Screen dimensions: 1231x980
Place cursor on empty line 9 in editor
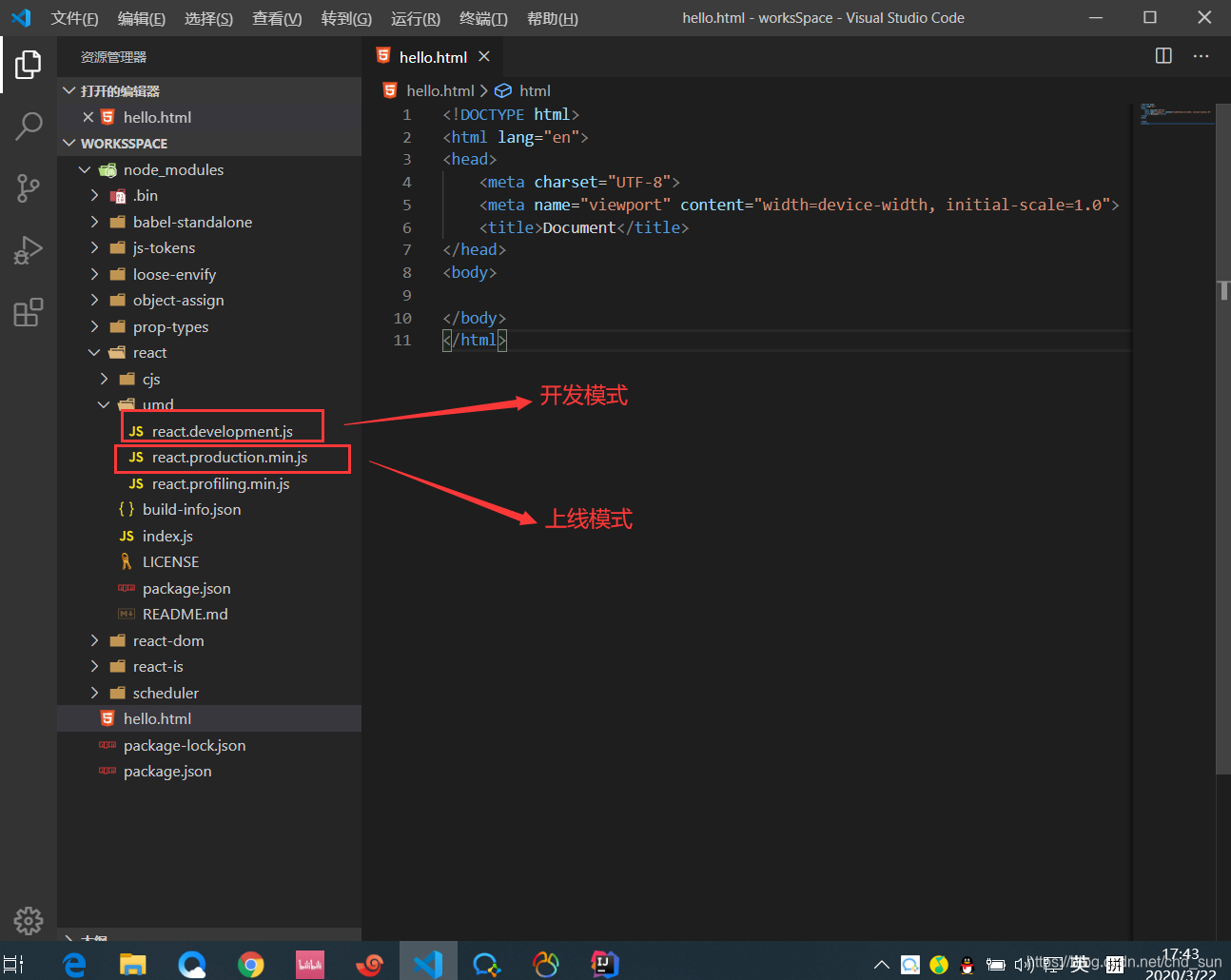[x=786, y=295]
